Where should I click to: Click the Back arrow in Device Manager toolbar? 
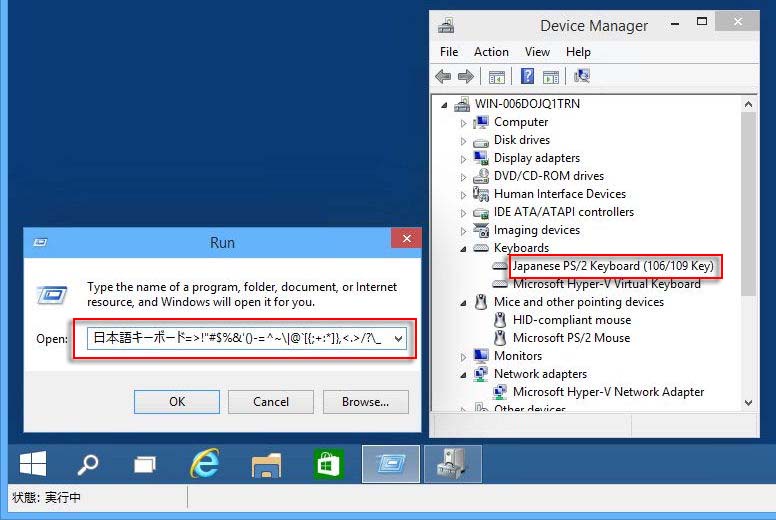pos(443,76)
